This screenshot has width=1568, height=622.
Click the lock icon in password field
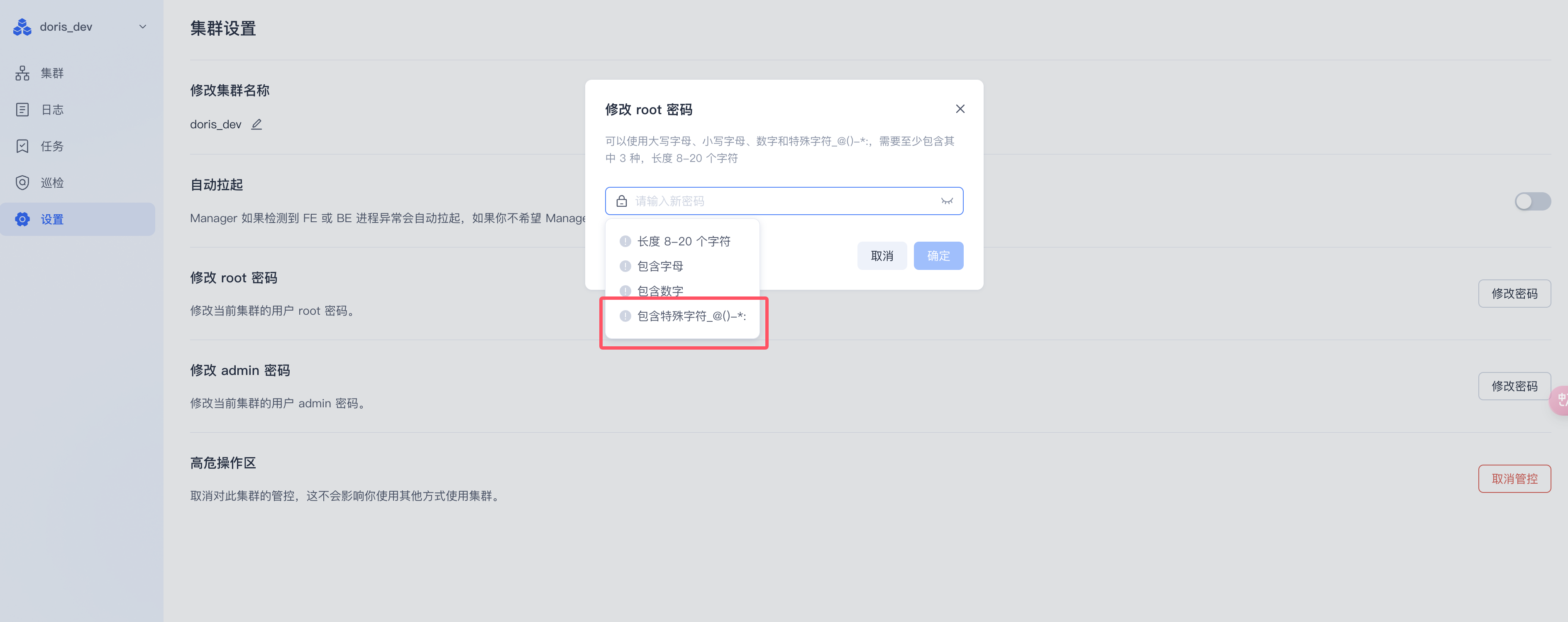(x=621, y=201)
